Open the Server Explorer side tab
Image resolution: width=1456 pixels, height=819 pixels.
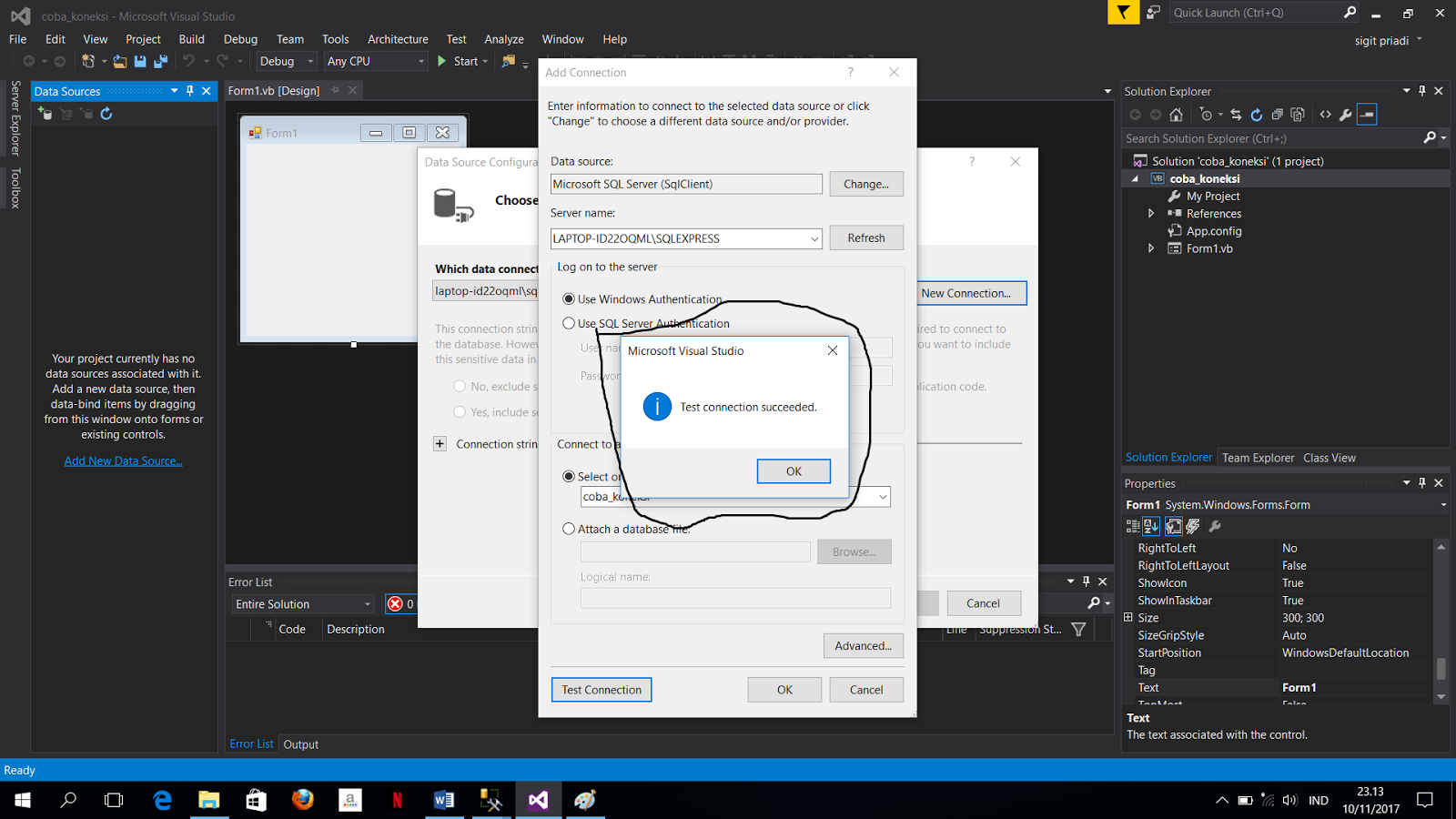click(x=15, y=118)
